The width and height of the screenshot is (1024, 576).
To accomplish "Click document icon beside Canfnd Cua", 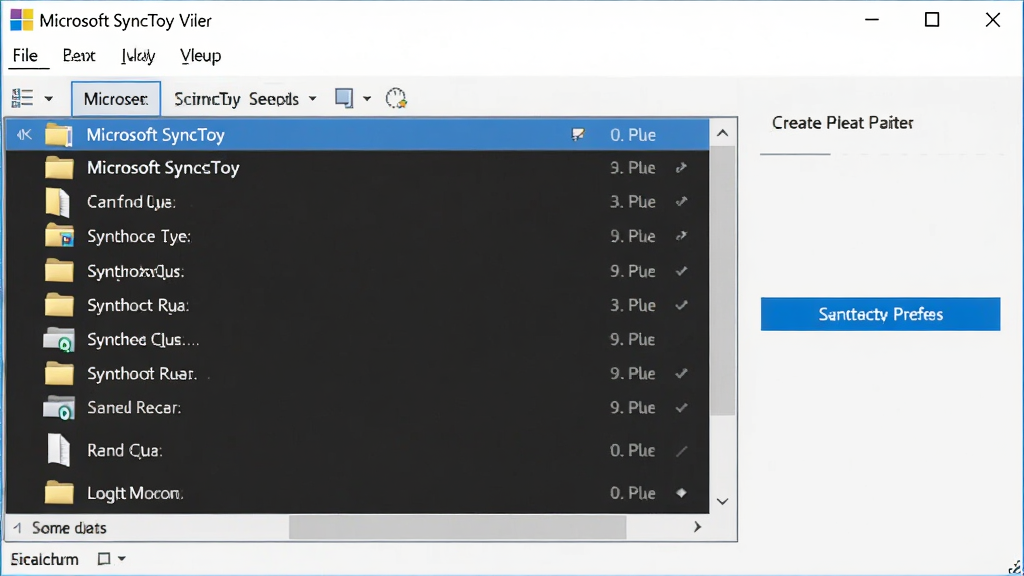I will (x=57, y=202).
